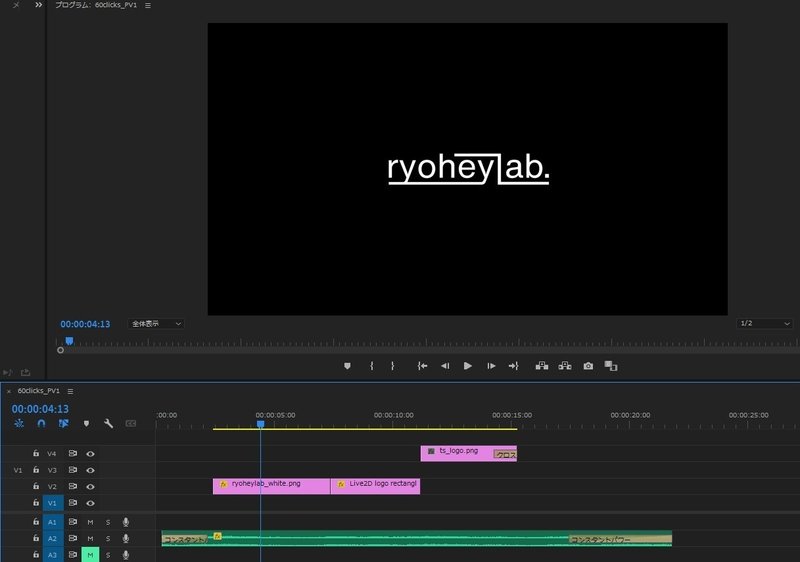
Task: Toggle sync lock on track A2
Action: click(x=73, y=538)
